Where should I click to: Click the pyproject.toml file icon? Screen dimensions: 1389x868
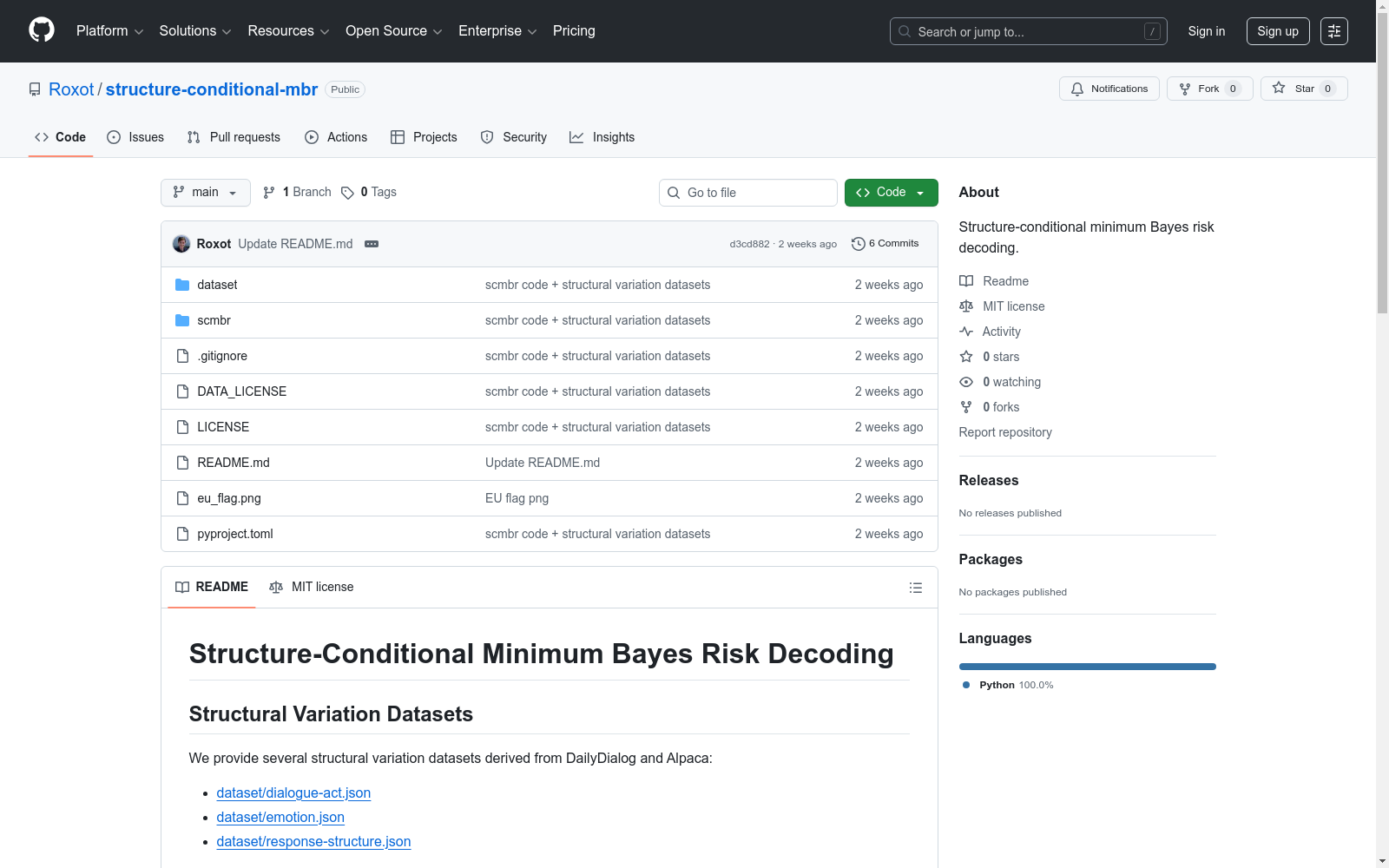[x=182, y=534]
